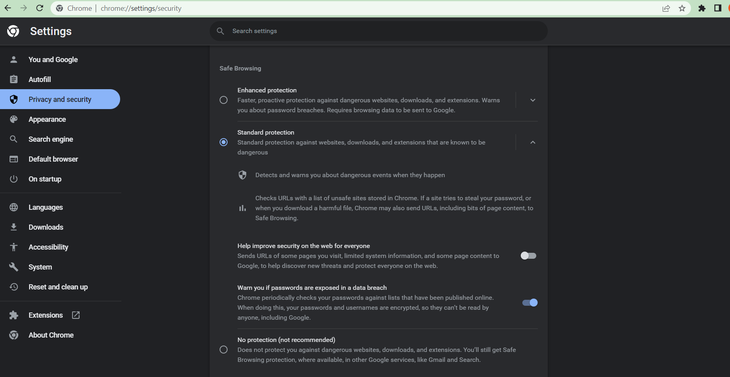
Task: Select the Enhanced protection radio button
Action: click(x=223, y=100)
